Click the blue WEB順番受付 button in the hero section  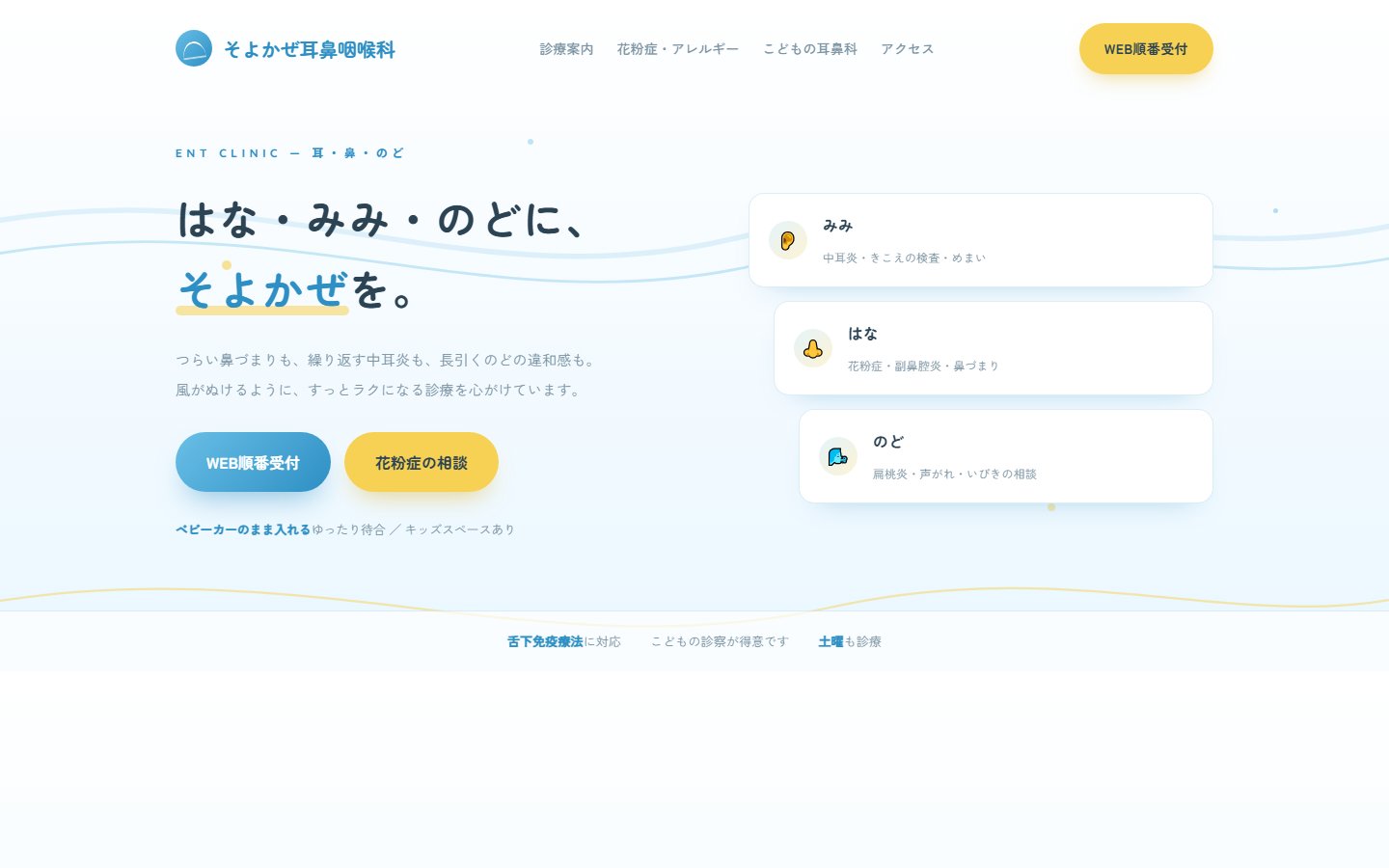click(253, 462)
